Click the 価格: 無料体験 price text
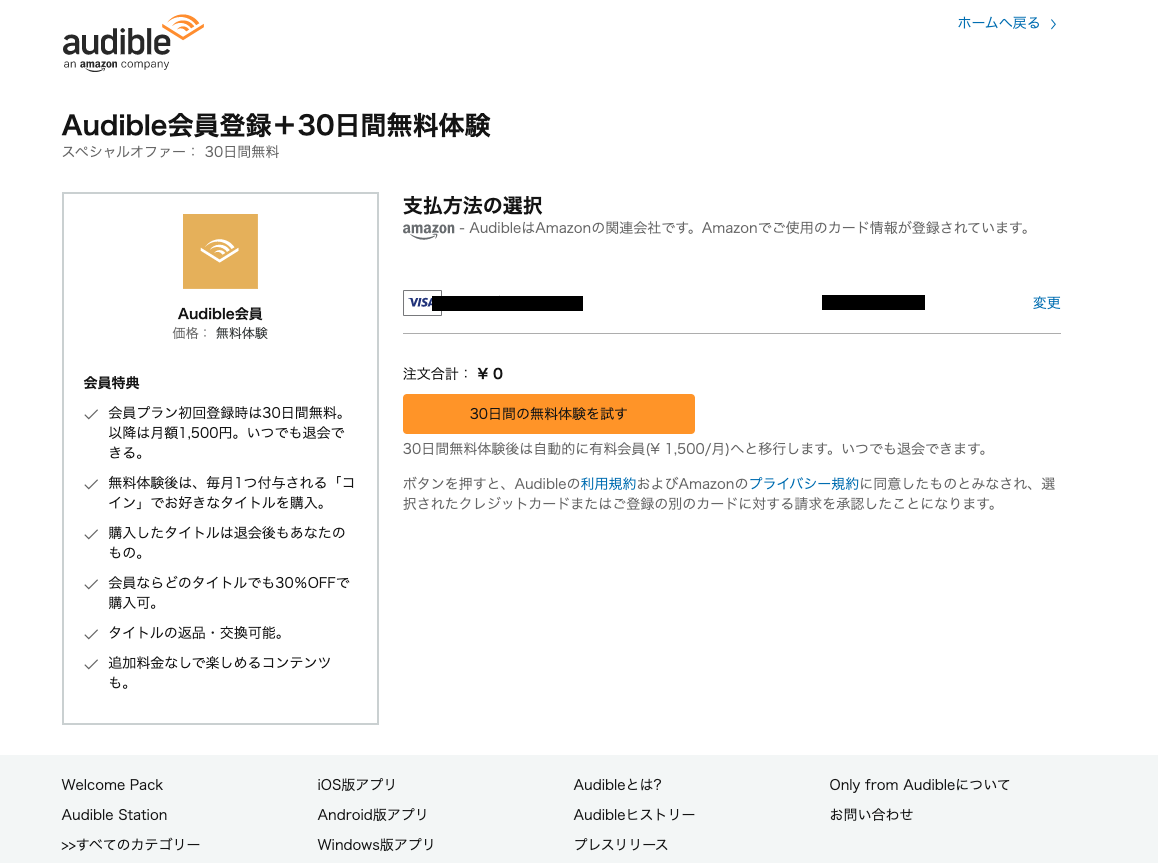1158x863 pixels. [220, 334]
